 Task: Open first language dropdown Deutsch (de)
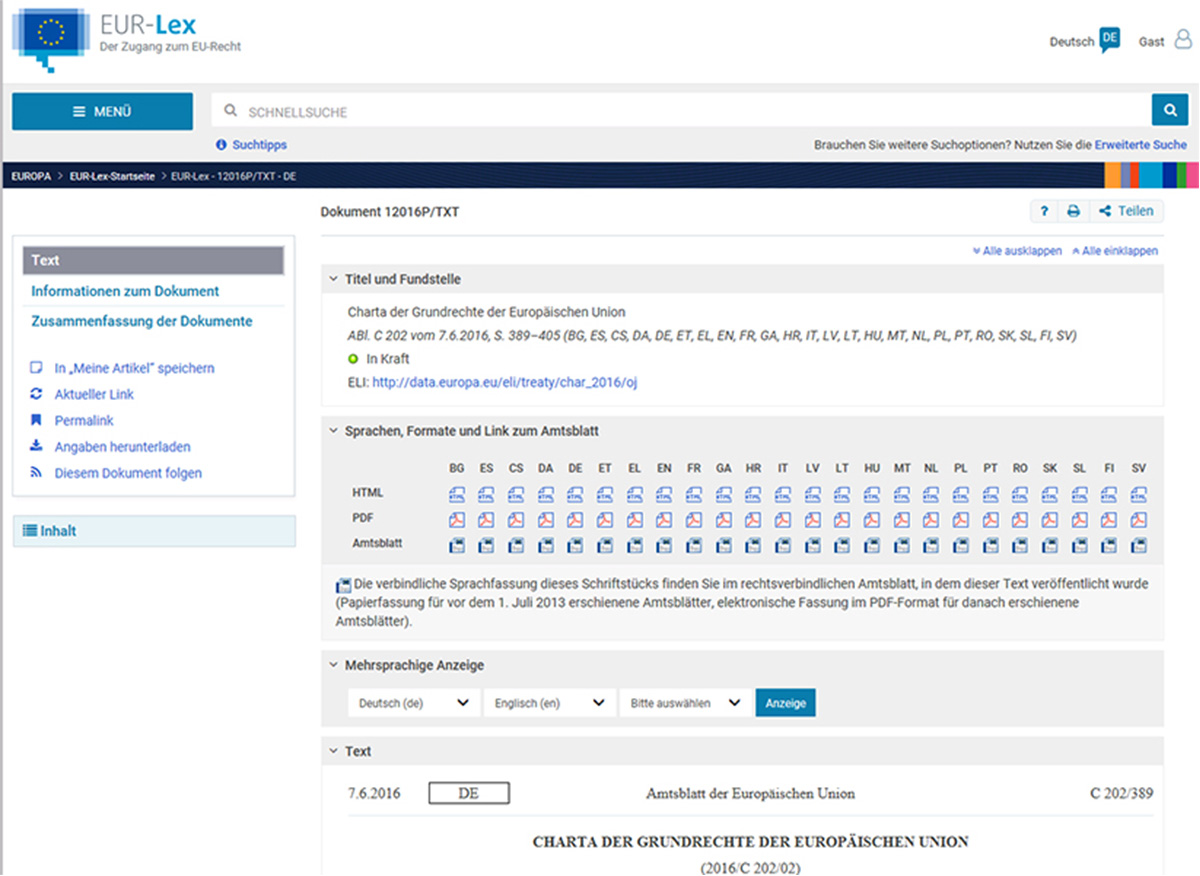(414, 703)
